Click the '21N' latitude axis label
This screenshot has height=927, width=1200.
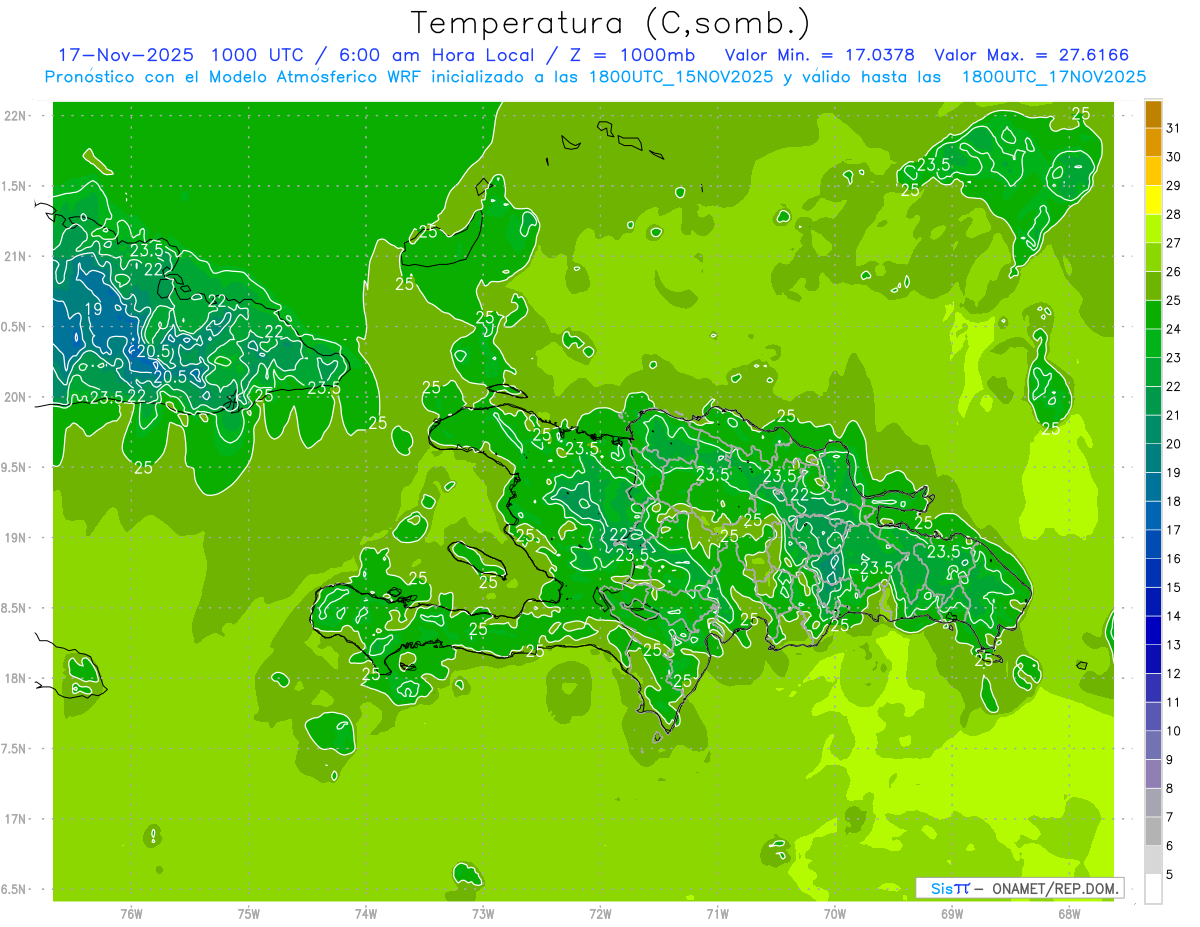pyautogui.click(x=15, y=256)
